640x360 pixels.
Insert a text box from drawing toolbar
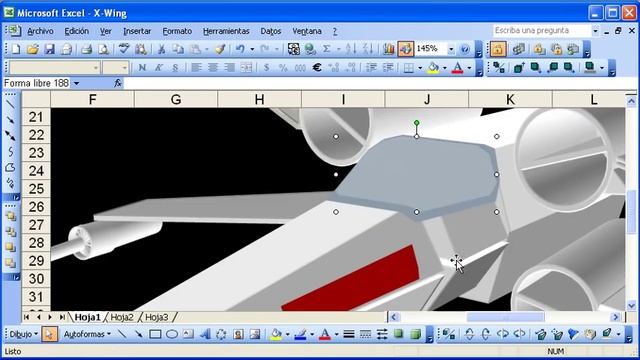188,334
